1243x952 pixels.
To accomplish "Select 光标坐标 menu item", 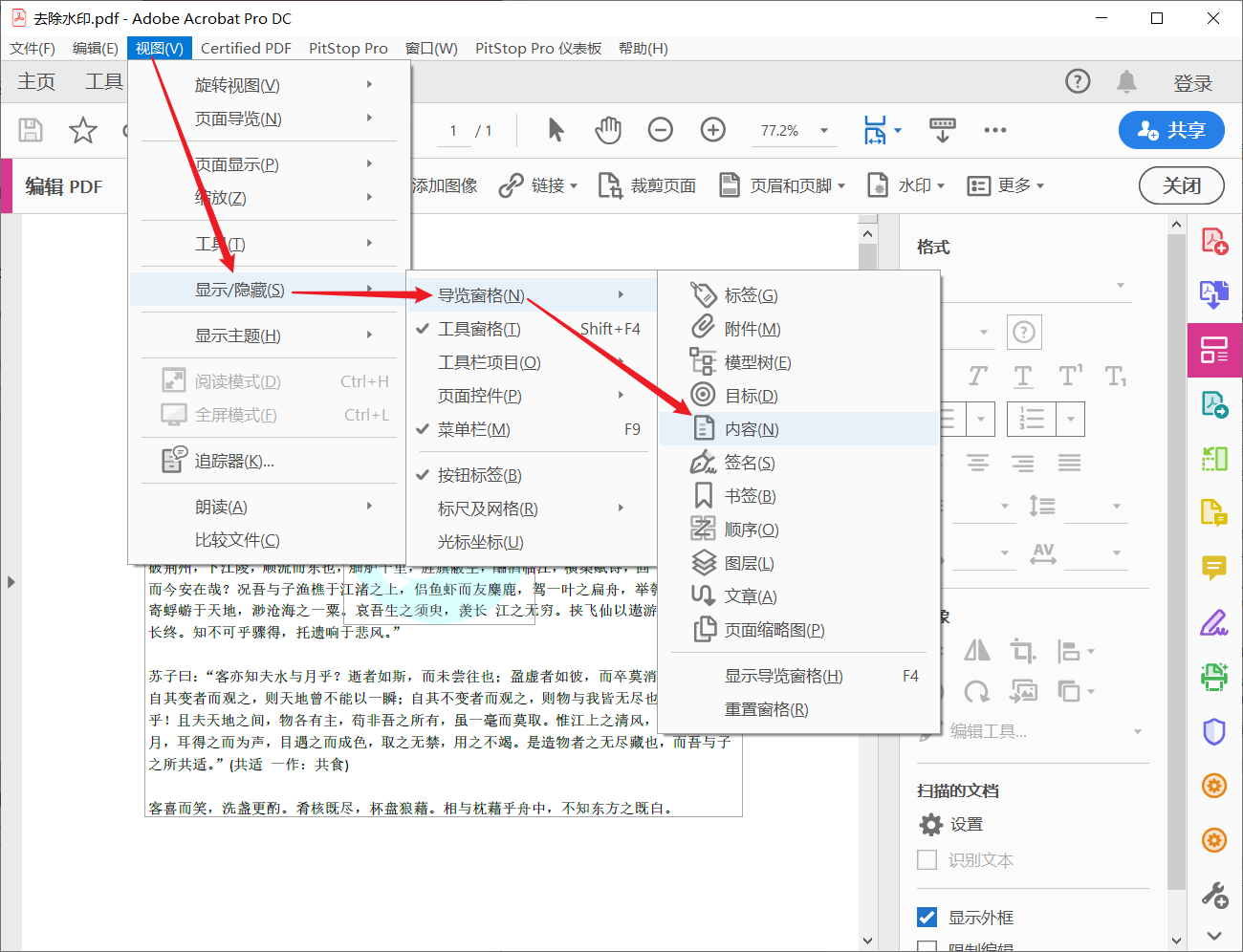I will point(531,542).
